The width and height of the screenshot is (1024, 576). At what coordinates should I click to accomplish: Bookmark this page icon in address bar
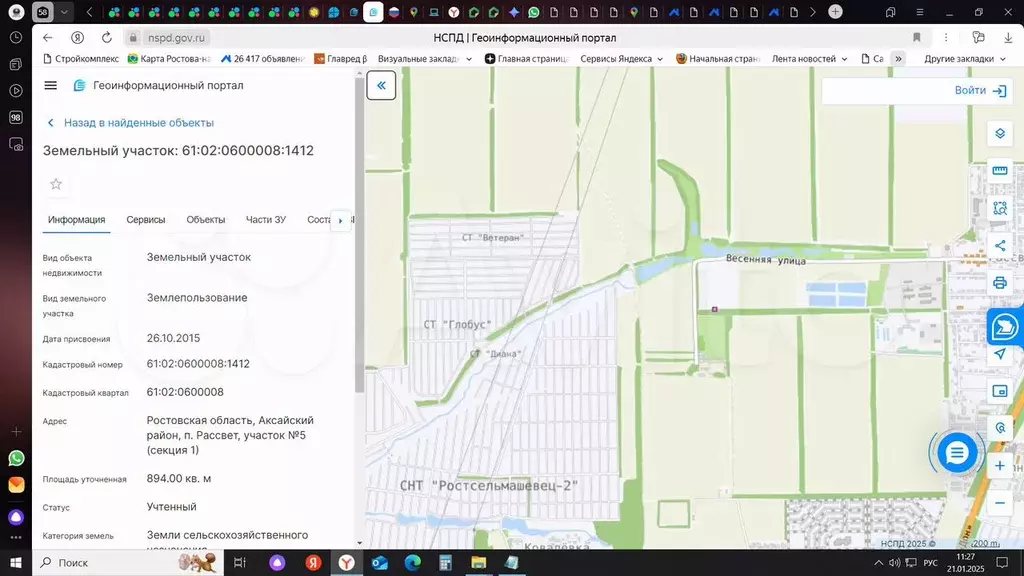point(917,38)
